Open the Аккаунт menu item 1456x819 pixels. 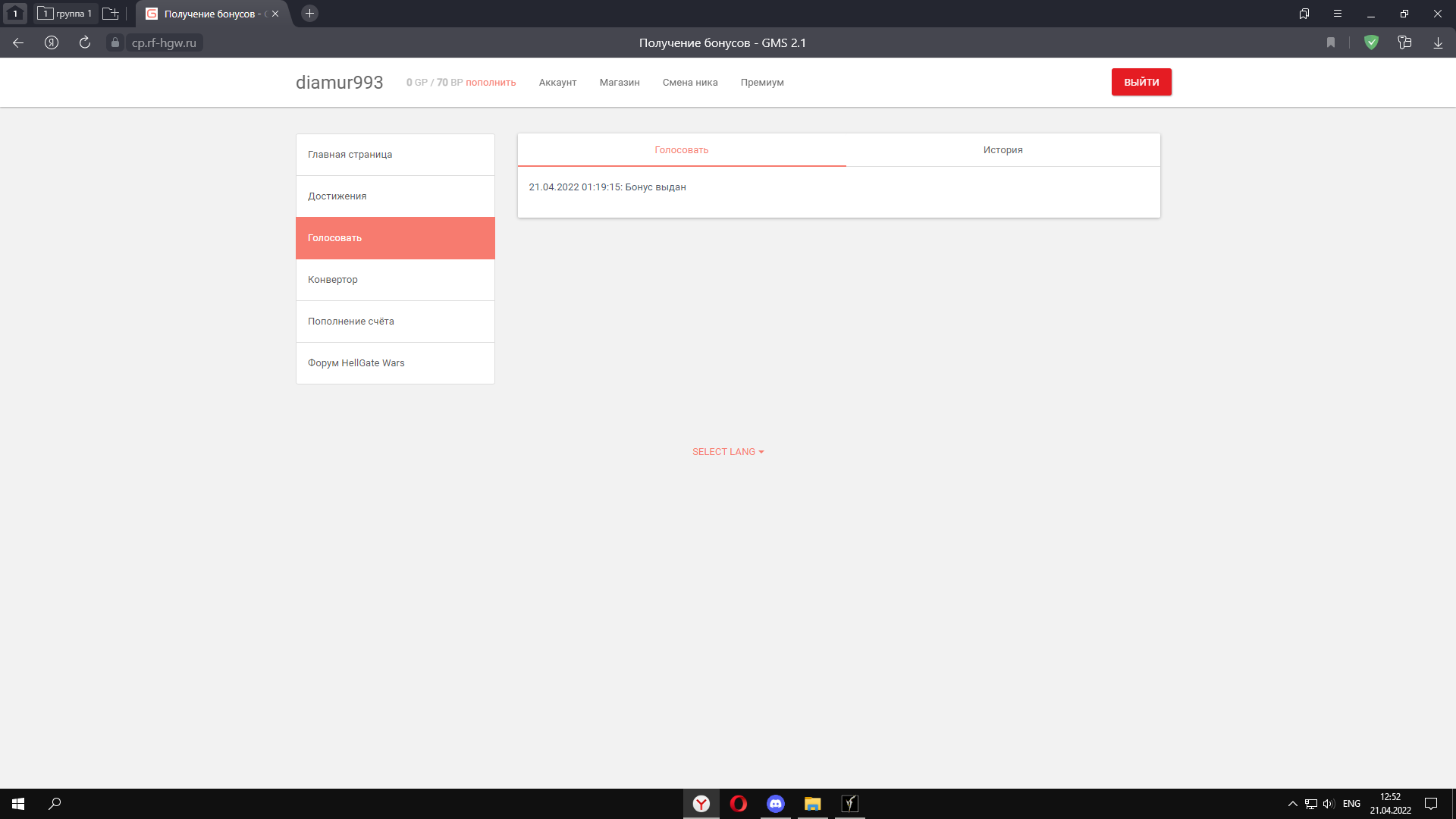[557, 83]
